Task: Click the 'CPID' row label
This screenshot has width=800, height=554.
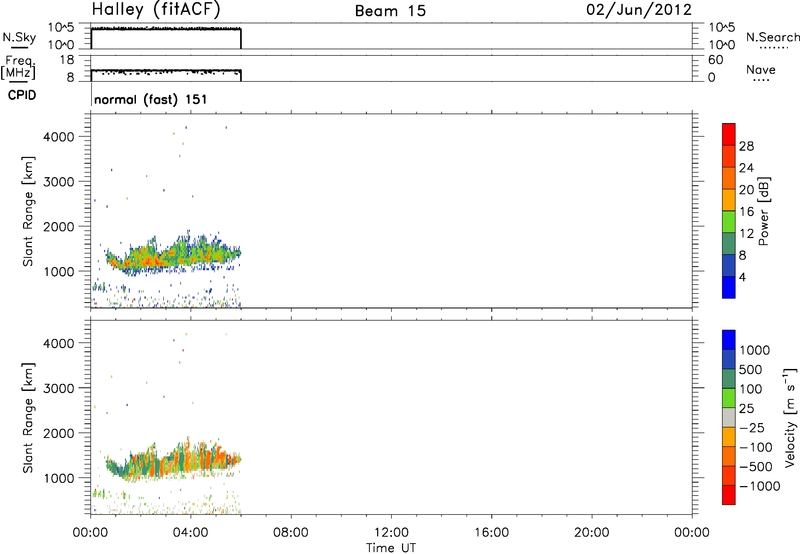Action: [x=22, y=95]
